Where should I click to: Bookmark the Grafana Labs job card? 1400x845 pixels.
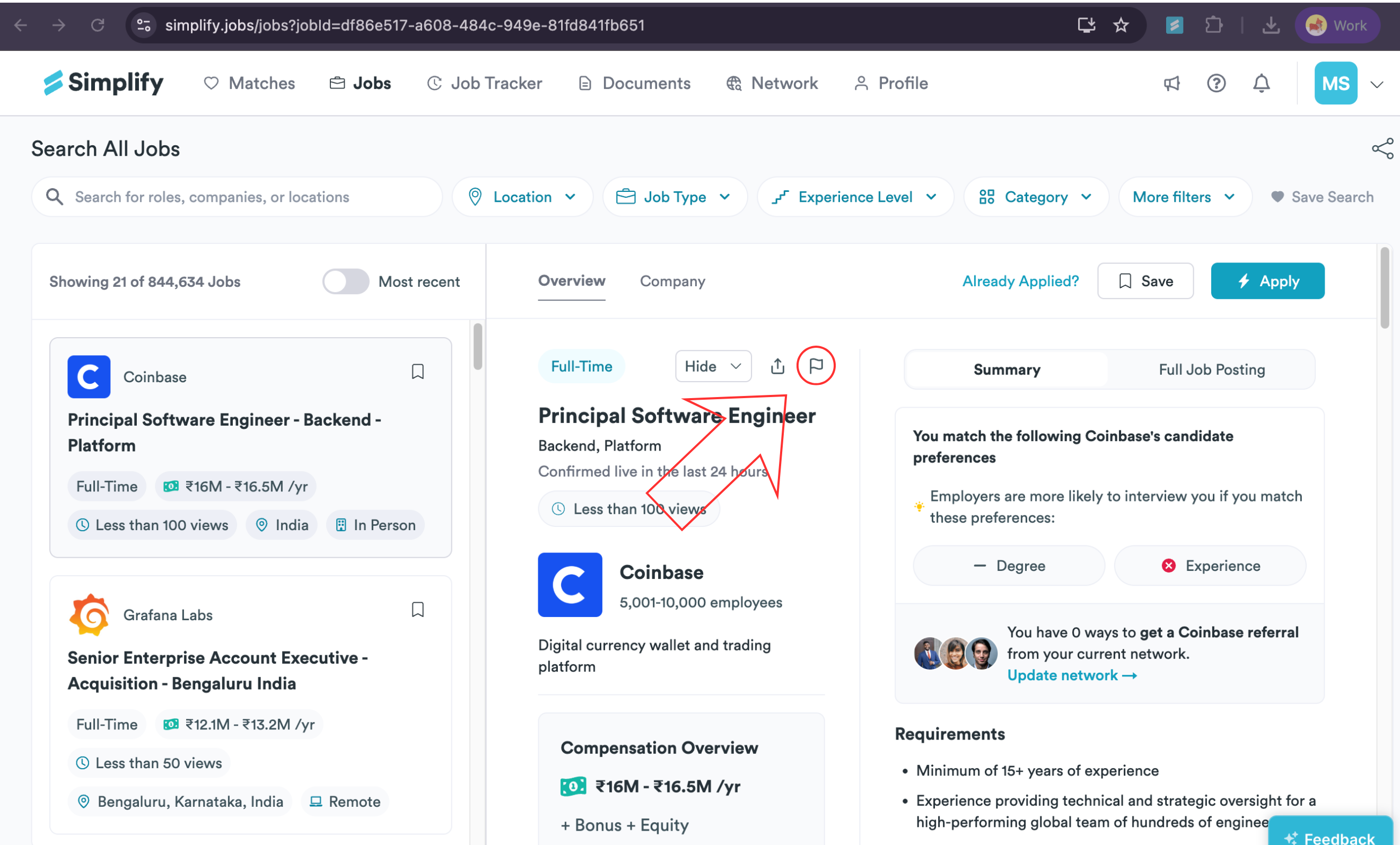418,609
